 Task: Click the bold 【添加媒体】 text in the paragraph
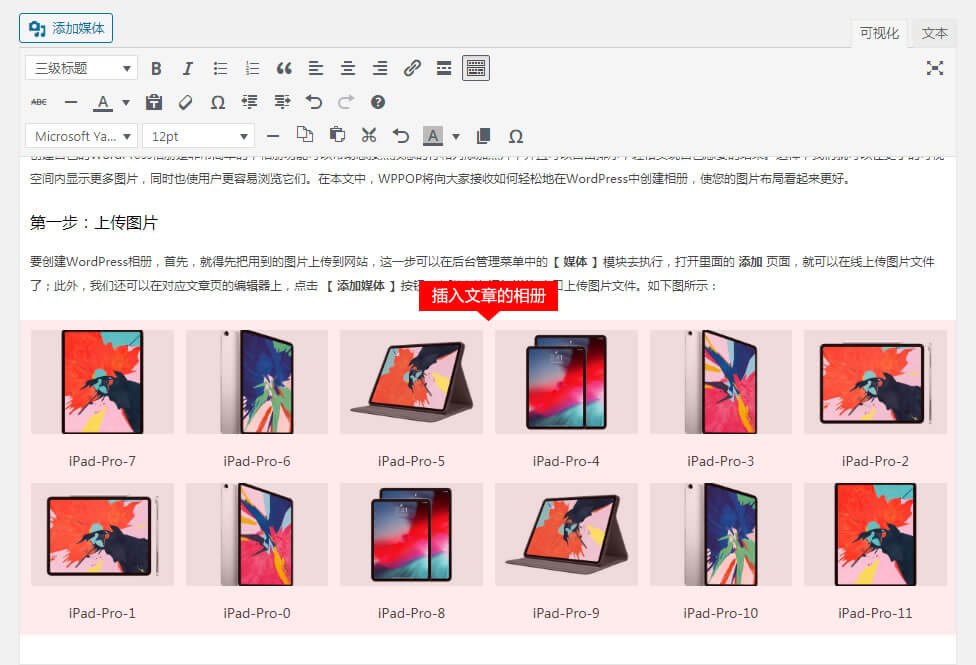pos(360,286)
